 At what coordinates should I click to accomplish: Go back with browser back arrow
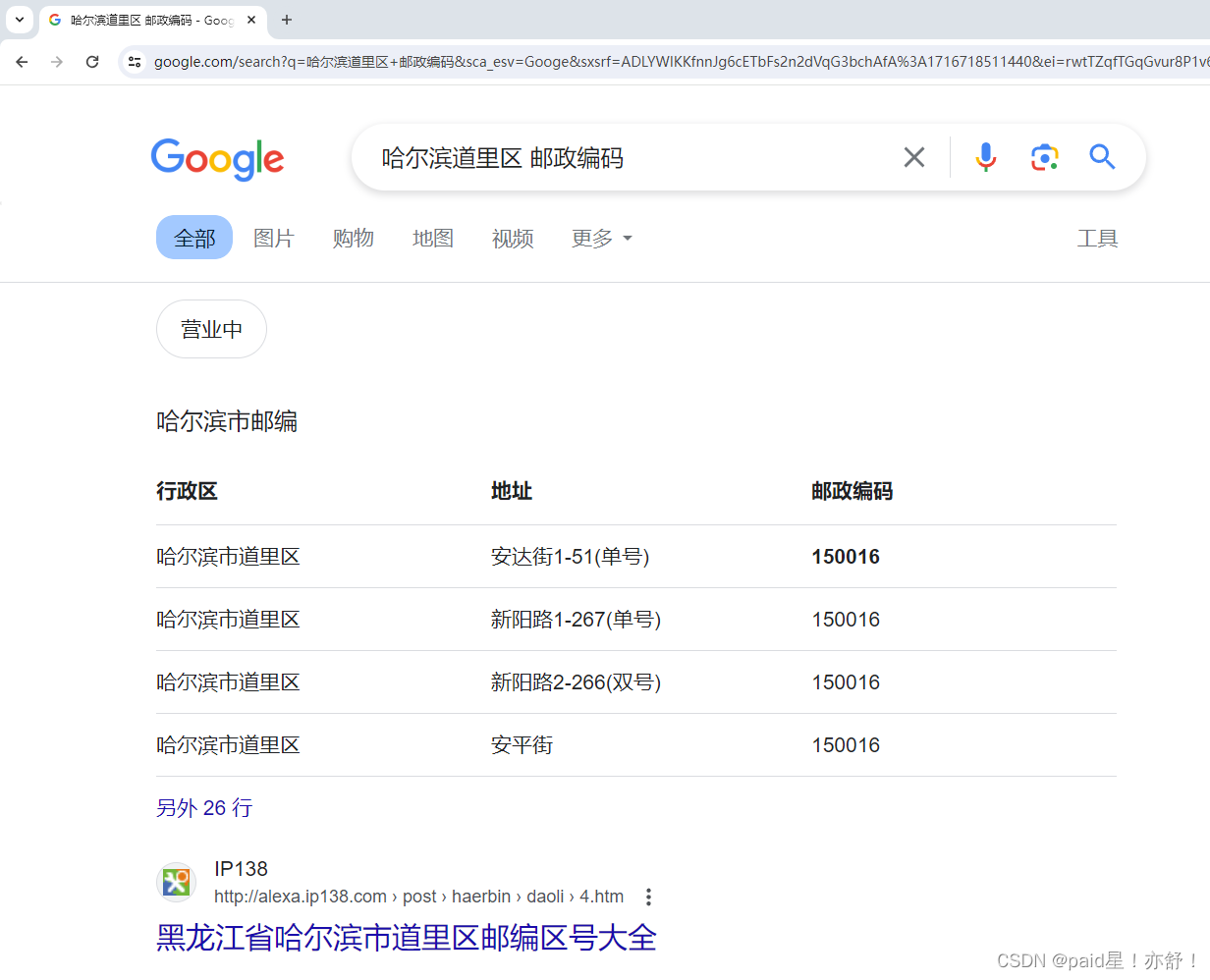click(22, 62)
